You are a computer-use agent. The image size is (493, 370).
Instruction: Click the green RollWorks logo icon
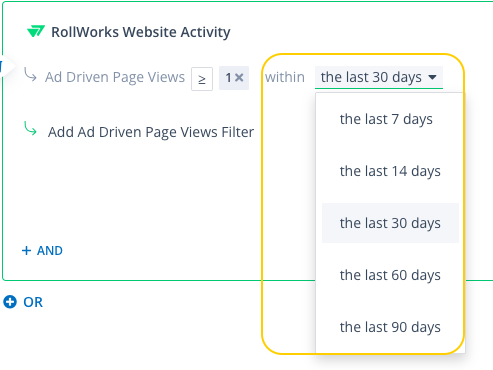tap(36, 32)
